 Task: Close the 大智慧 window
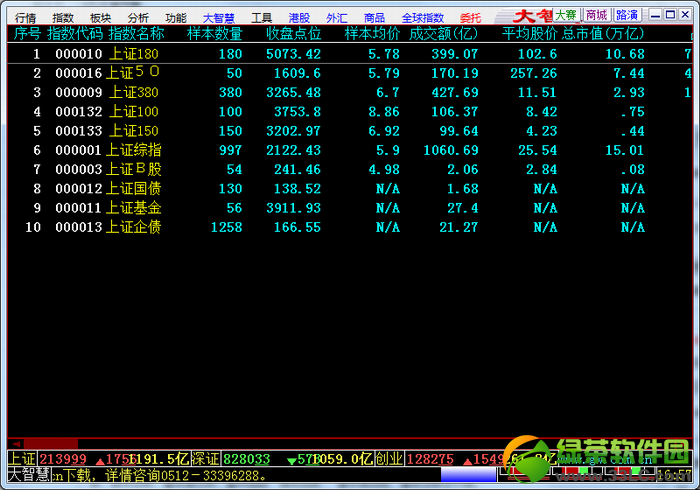(685, 15)
